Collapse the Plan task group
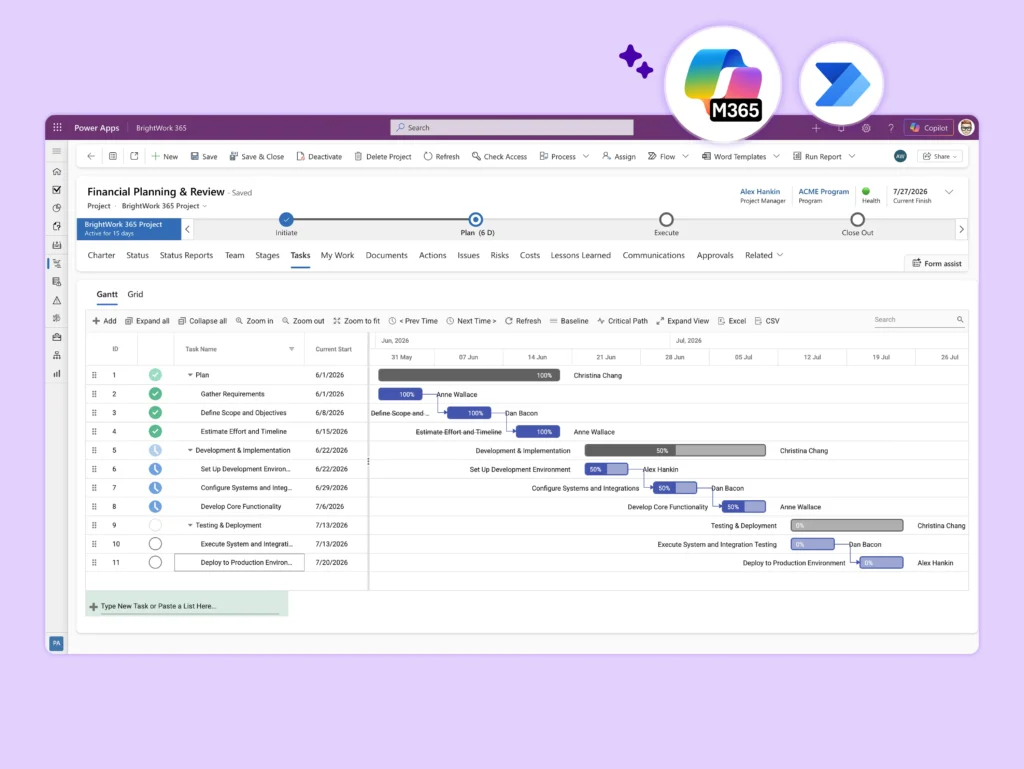Image resolution: width=1024 pixels, height=769 pixels. point(190,375)
